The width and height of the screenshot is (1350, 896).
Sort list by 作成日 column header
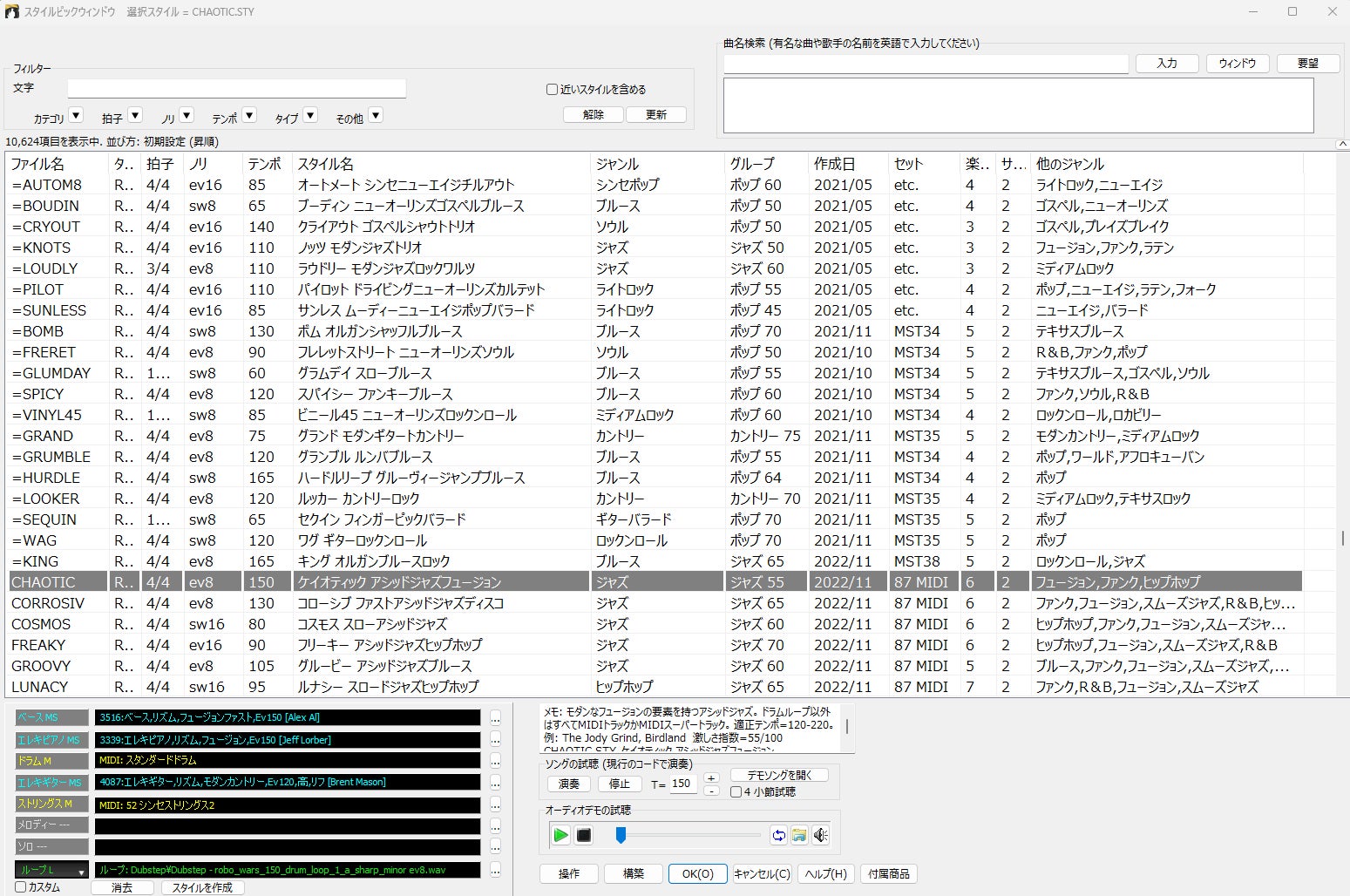point(834,164)
